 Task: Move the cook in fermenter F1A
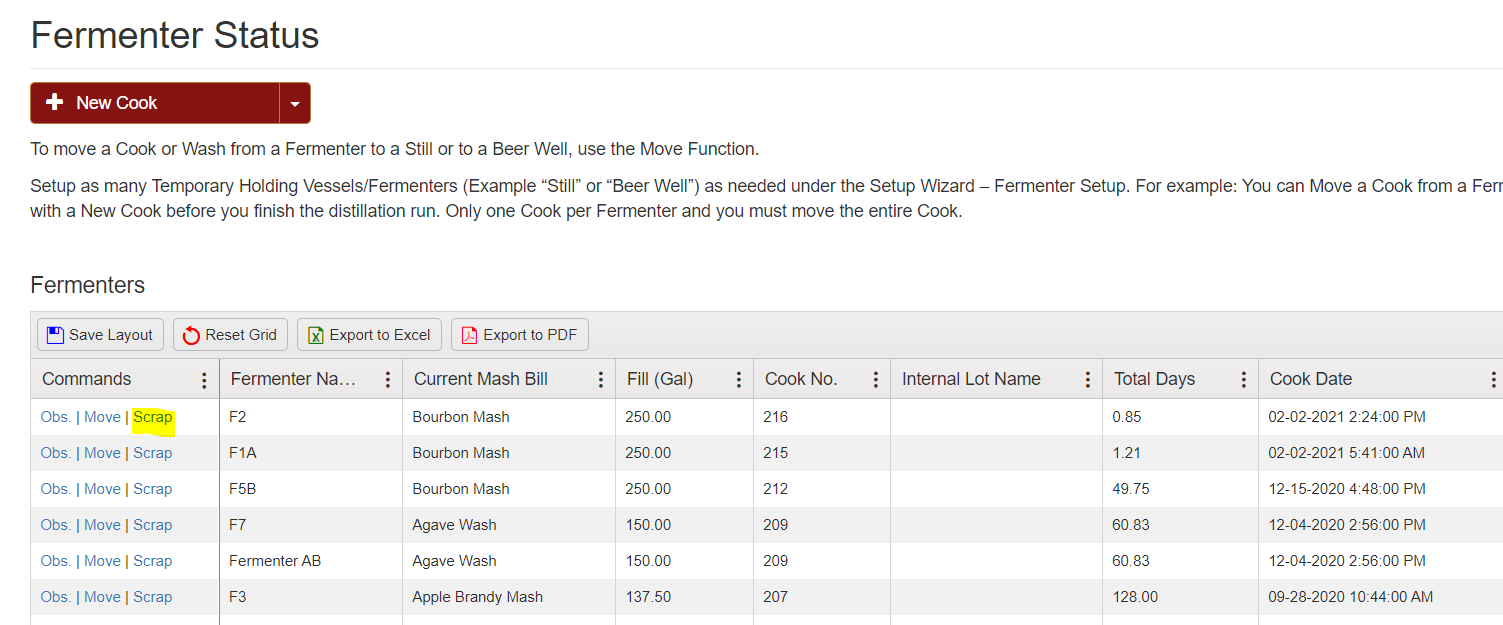point(102,453)
